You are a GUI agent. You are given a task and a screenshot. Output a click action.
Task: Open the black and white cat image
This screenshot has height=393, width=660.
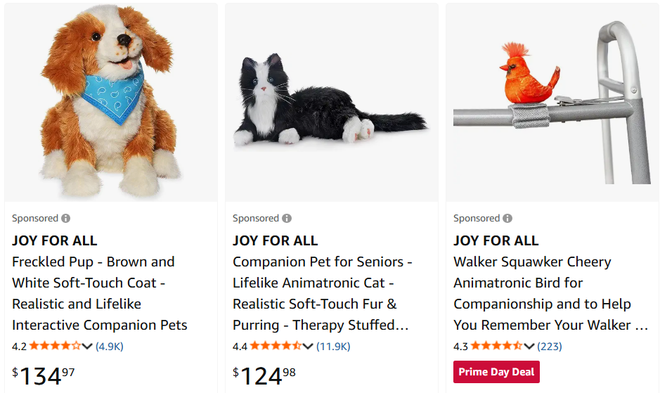332,102
